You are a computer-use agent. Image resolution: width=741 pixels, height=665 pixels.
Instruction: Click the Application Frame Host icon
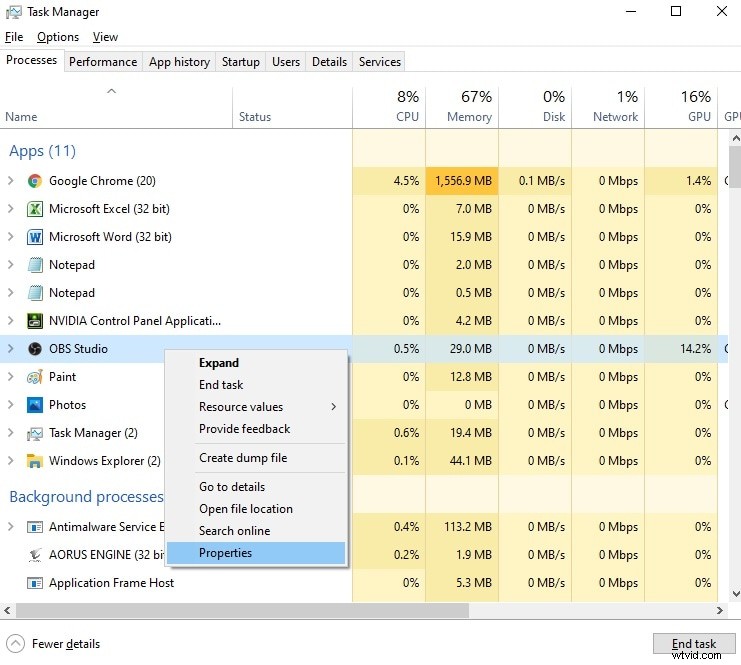point(34,583)
